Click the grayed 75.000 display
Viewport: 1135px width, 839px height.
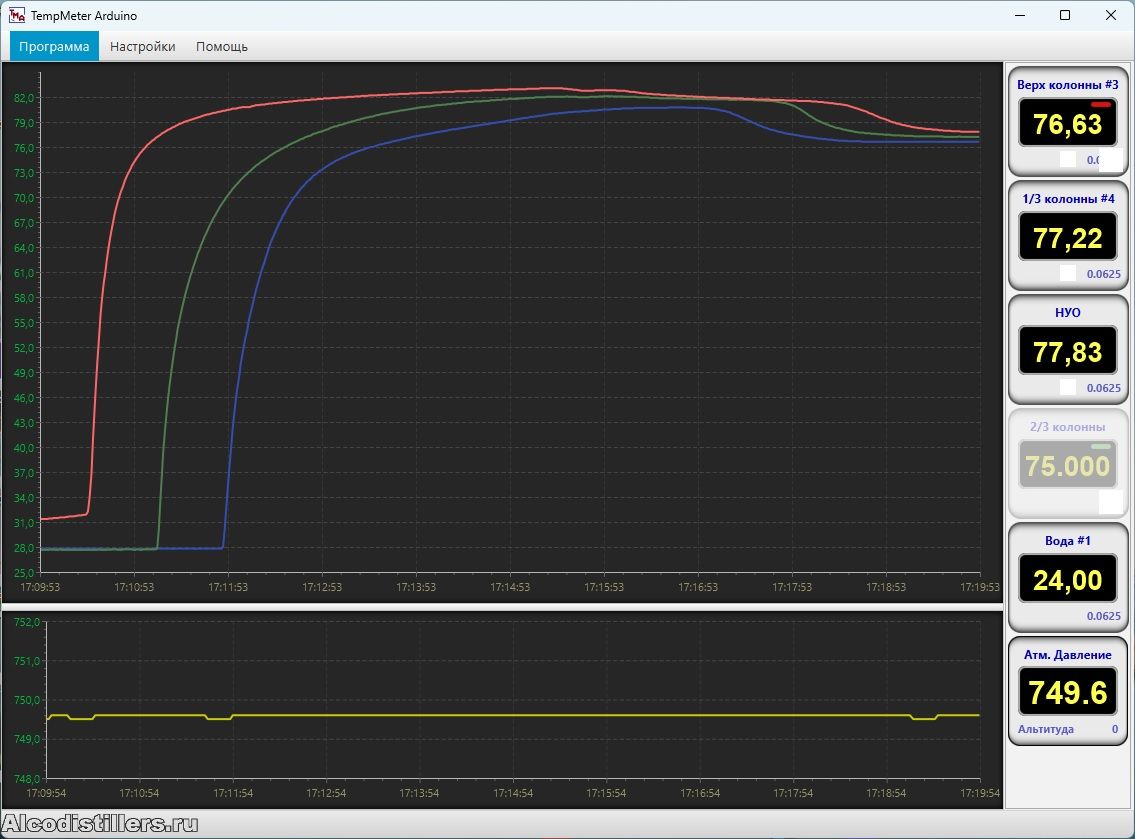pos(1068,465)
